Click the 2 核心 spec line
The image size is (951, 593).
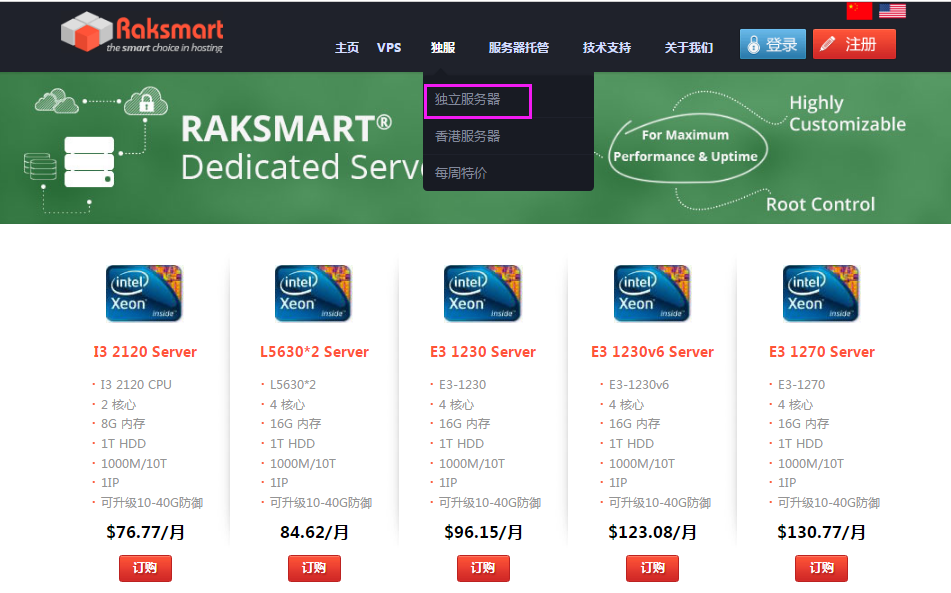(x=118, y=404)
